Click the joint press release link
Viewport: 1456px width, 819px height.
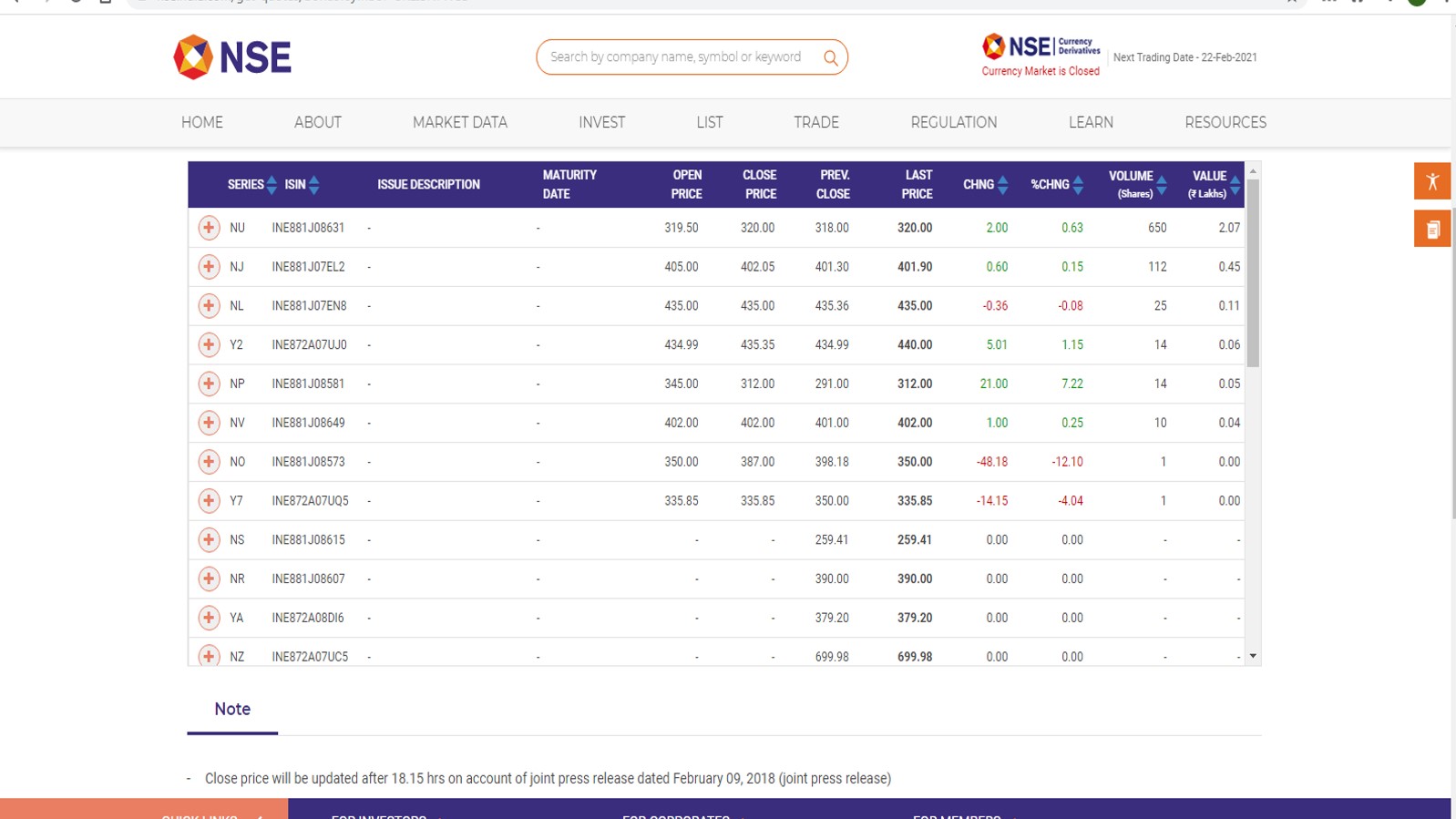coord(835,779)
